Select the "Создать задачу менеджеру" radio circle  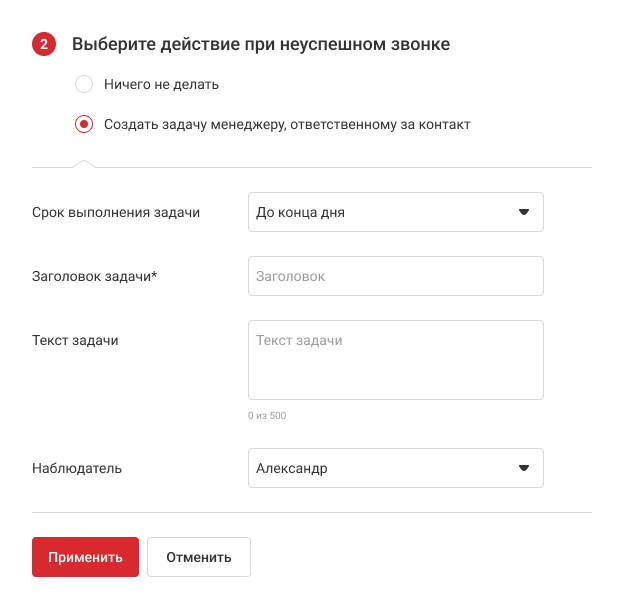[84, 125]
